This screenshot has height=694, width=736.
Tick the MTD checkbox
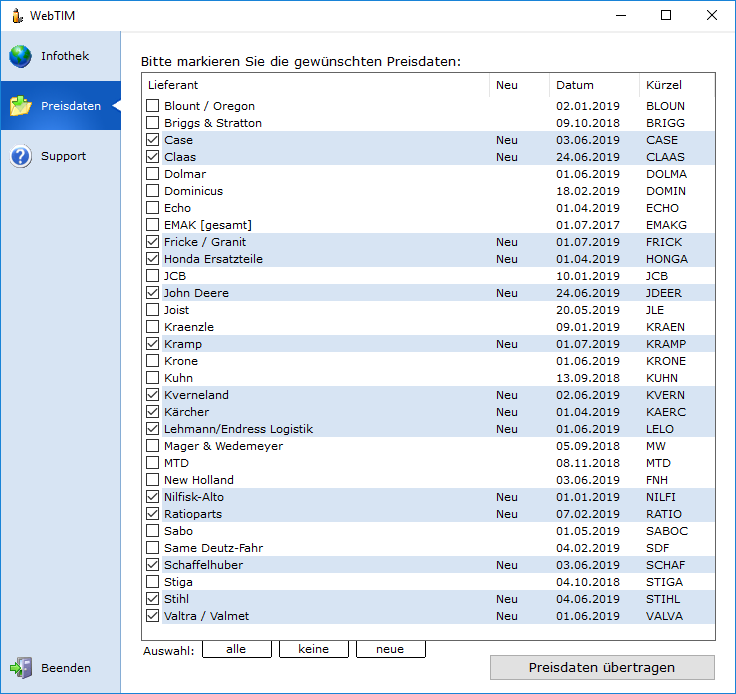click(153, 463)
